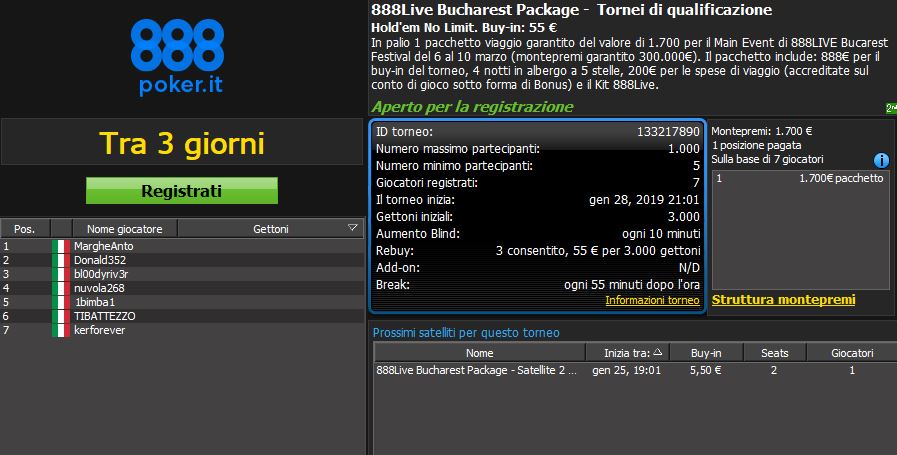Screen dimensions: 897x455
Task: Click the green Registrati button
Action: (x=182, y=191)
